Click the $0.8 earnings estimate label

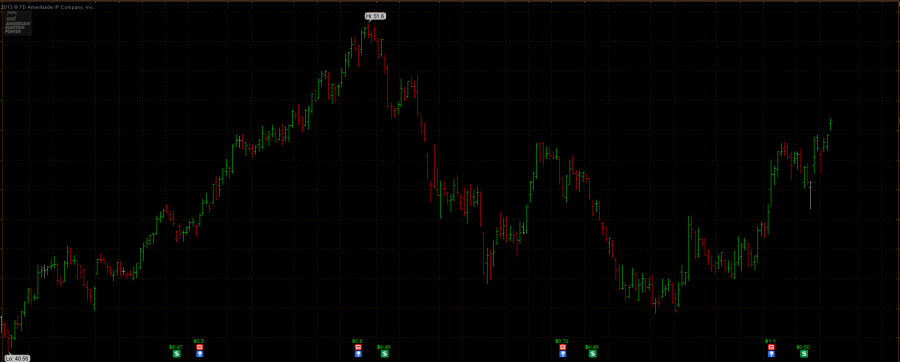pyautogui.click(x=358, y=341)
